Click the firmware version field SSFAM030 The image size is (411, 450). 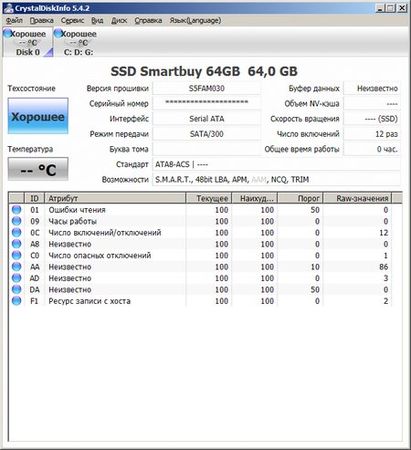coord(206,88)
